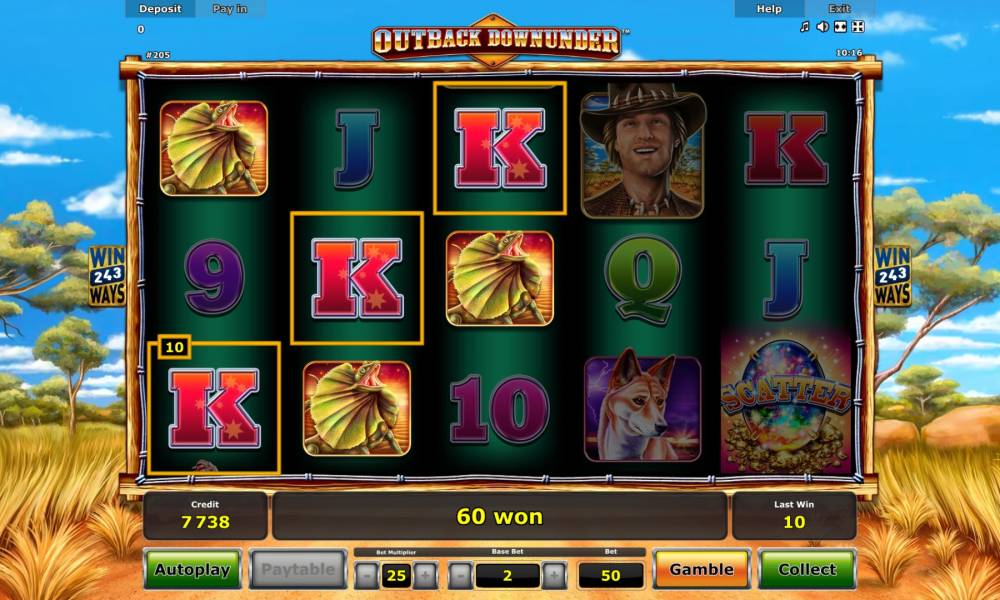1000x600 pixels.
Task: Open the Deposit tab
Action: tap(160, 9)
